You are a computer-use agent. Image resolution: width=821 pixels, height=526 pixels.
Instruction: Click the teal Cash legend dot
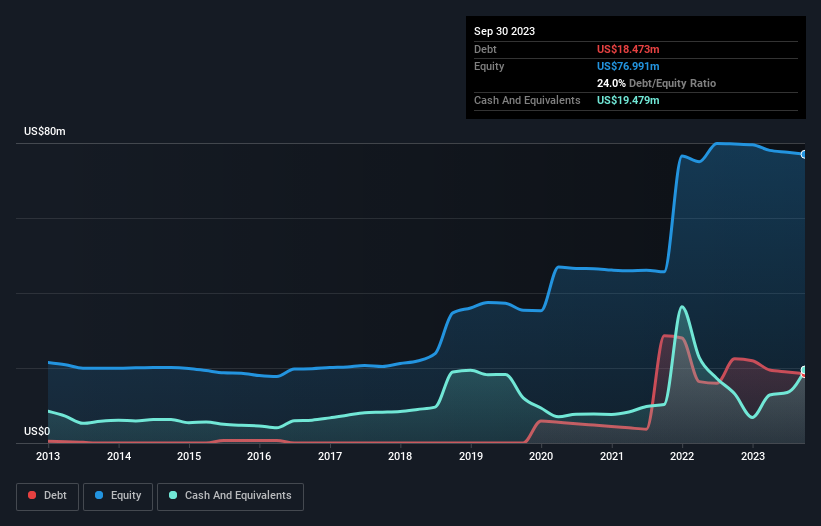pyautogui.click(x=173, y=495)
